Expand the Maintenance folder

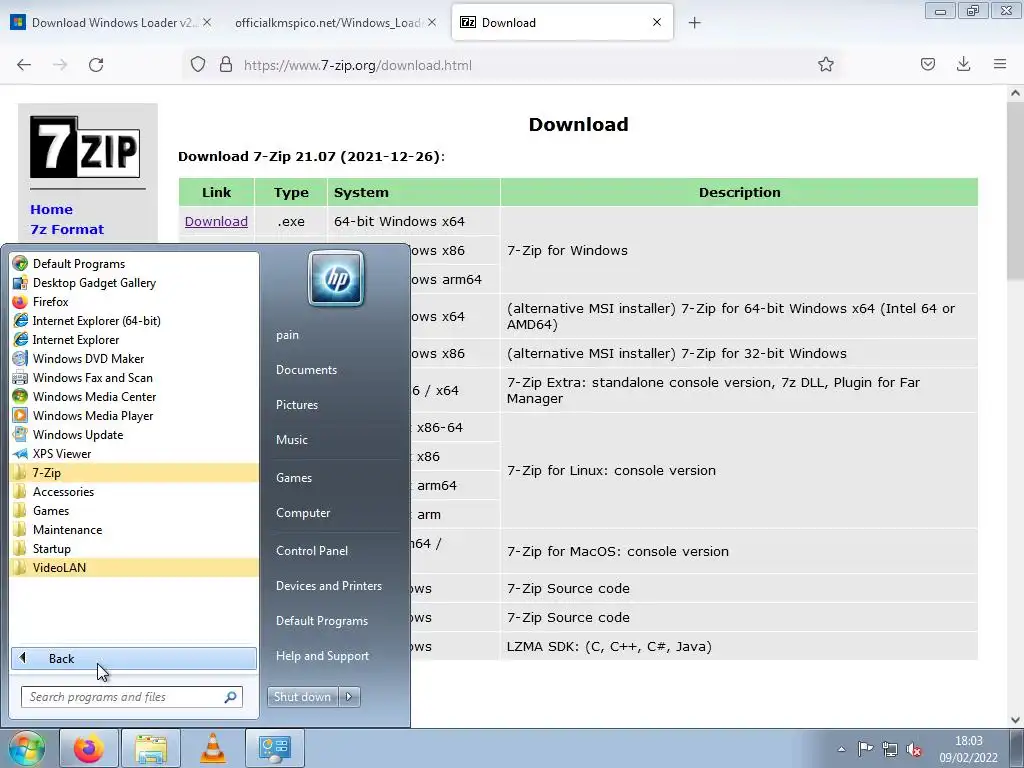tap(134, 530)
